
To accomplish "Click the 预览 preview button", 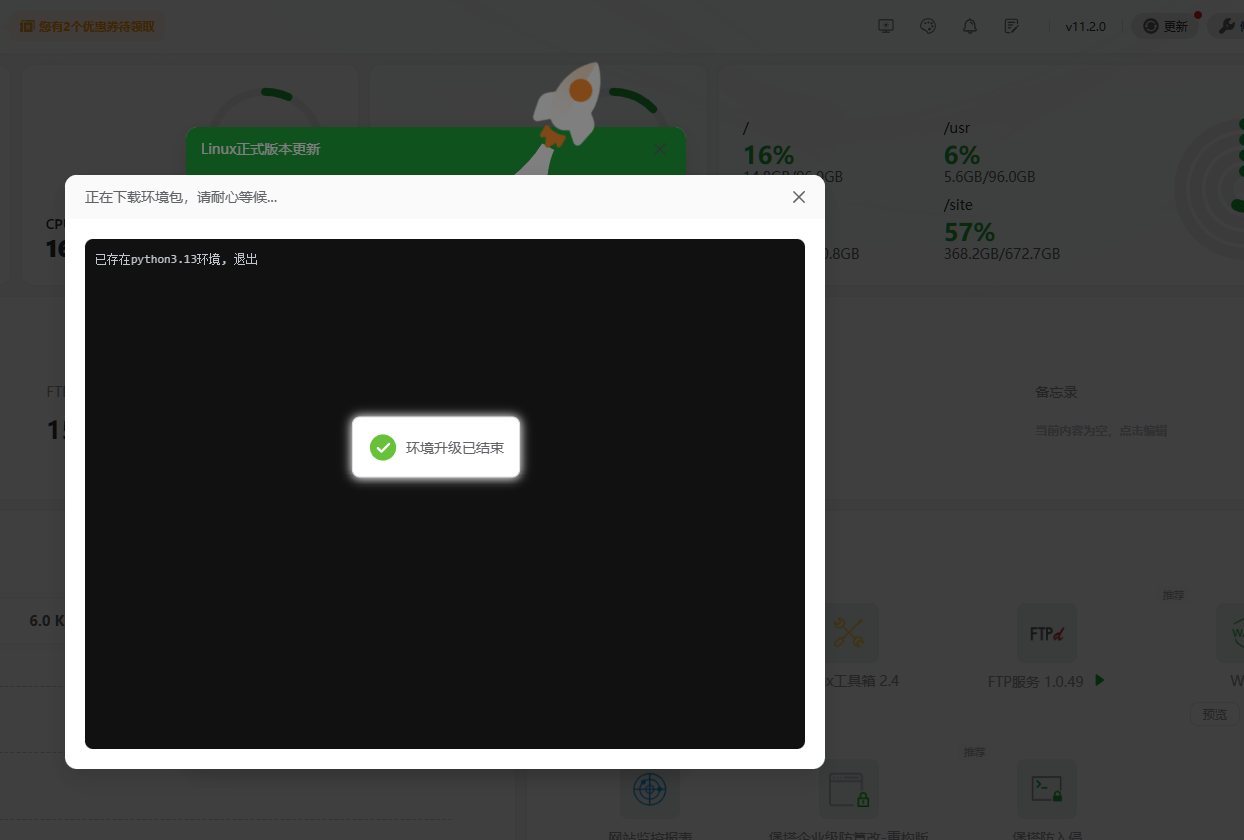I will click(1215, 714).
